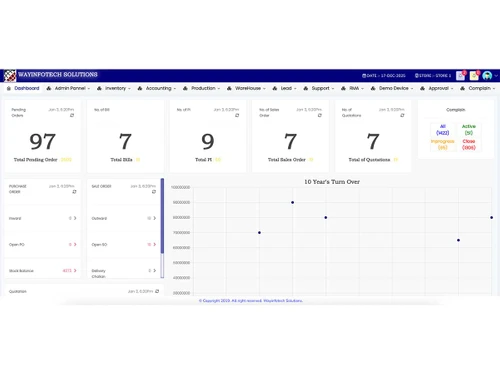The image size is (500, 375).
Task: Expand the RMA dropdown menu
Action: [x=356, y=88]
